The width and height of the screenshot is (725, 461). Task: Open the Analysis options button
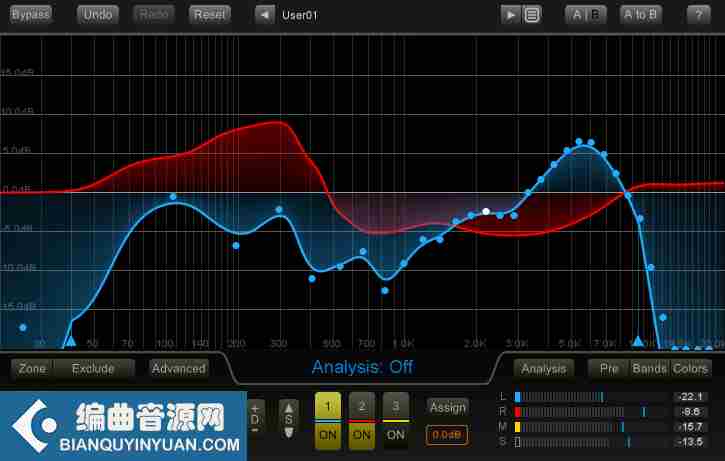[544, 369]
